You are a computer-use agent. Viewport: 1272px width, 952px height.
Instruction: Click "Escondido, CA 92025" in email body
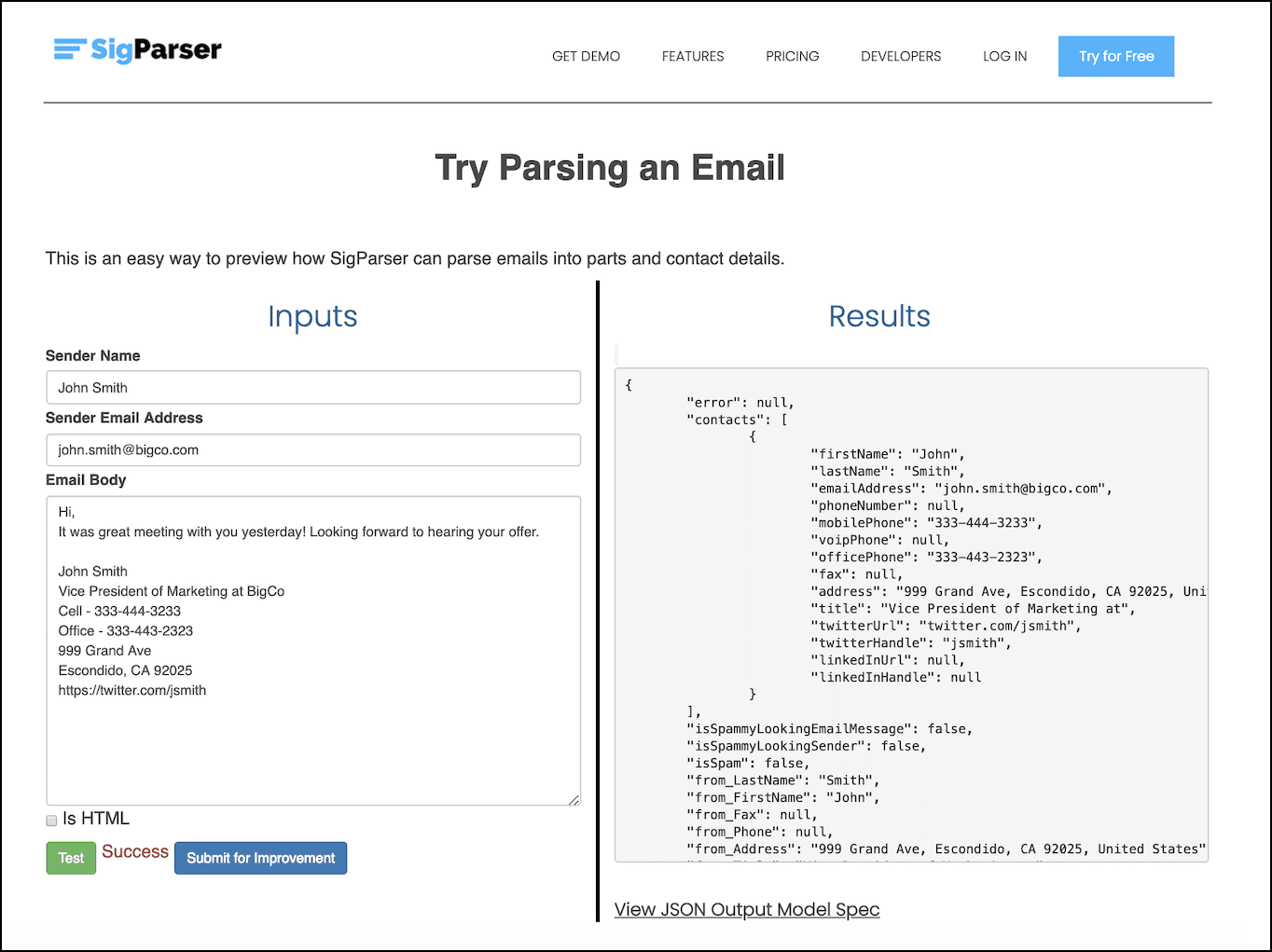coord(125,670)
